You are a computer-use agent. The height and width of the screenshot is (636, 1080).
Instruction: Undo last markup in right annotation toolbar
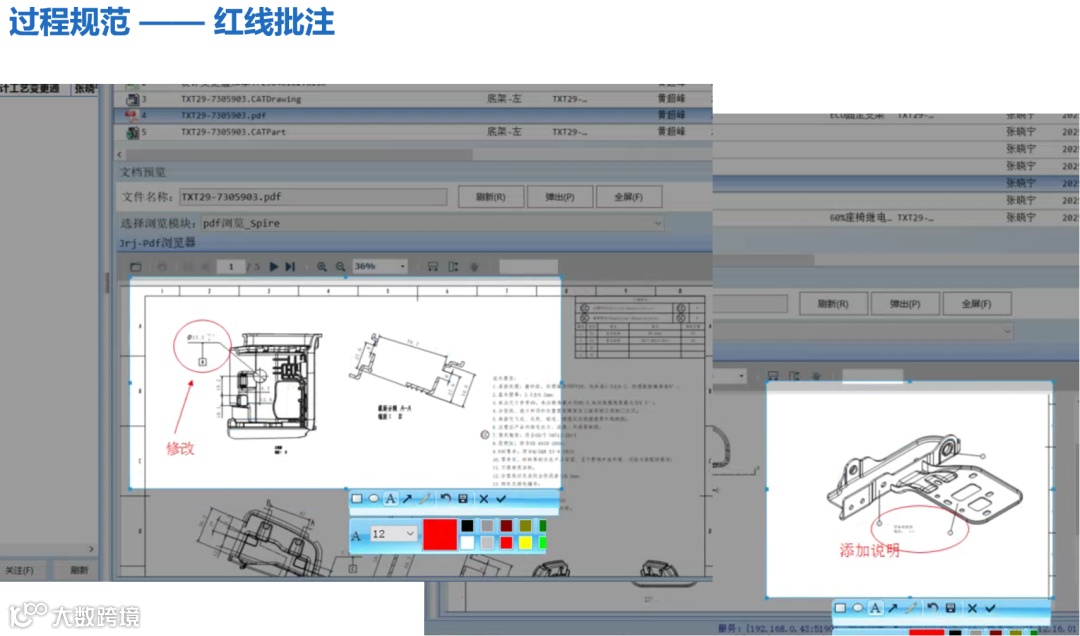tap(932, 608)
